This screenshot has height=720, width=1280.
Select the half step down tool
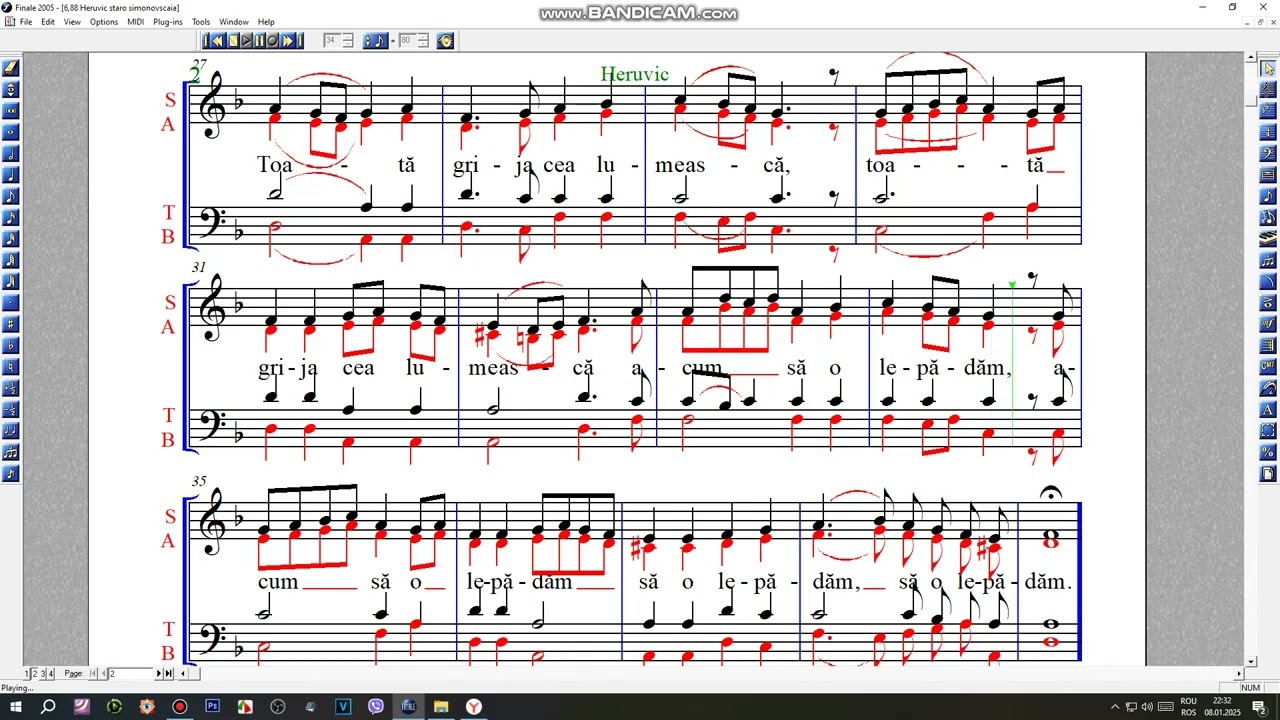pos(11,410)
